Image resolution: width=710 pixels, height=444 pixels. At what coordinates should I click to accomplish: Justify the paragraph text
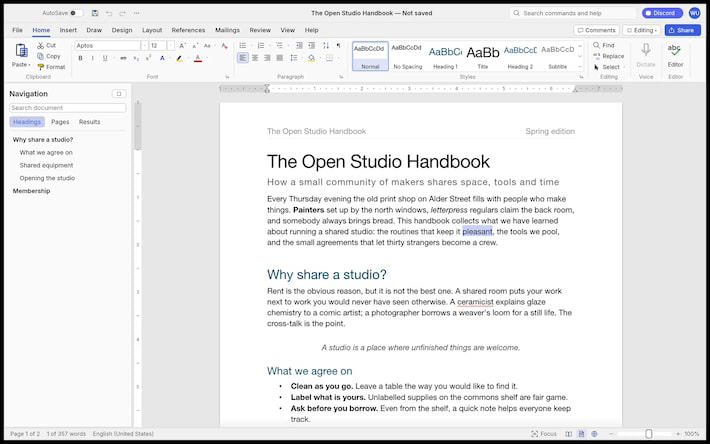pos(279,58)
